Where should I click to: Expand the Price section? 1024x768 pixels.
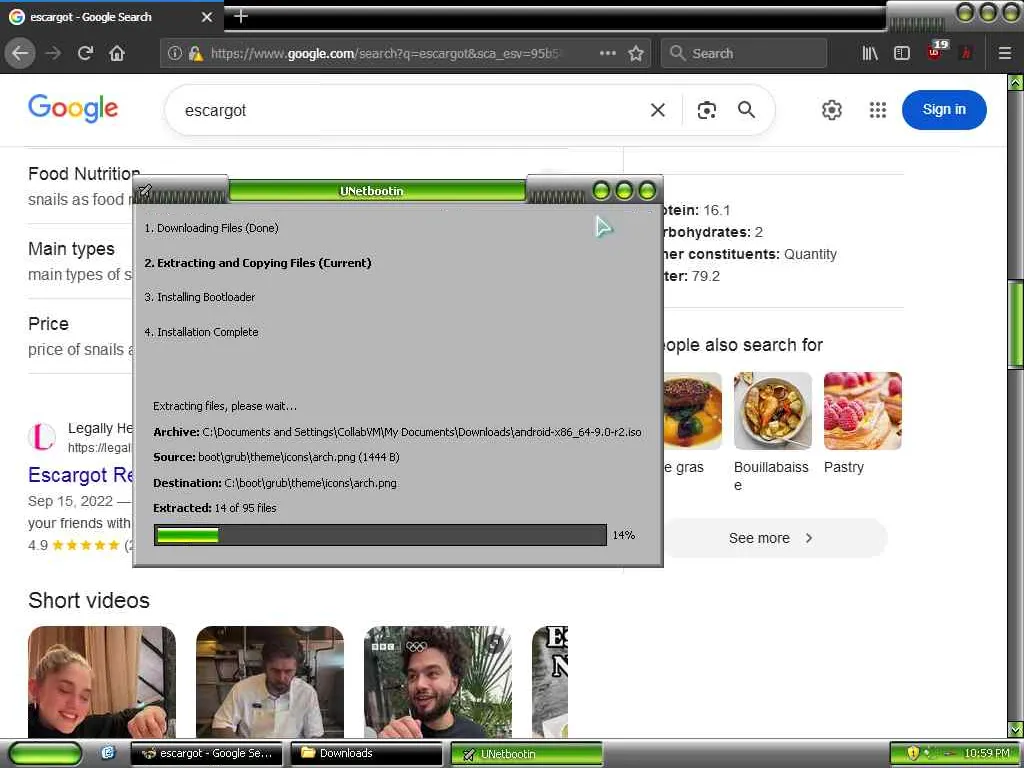pos(80,336)
